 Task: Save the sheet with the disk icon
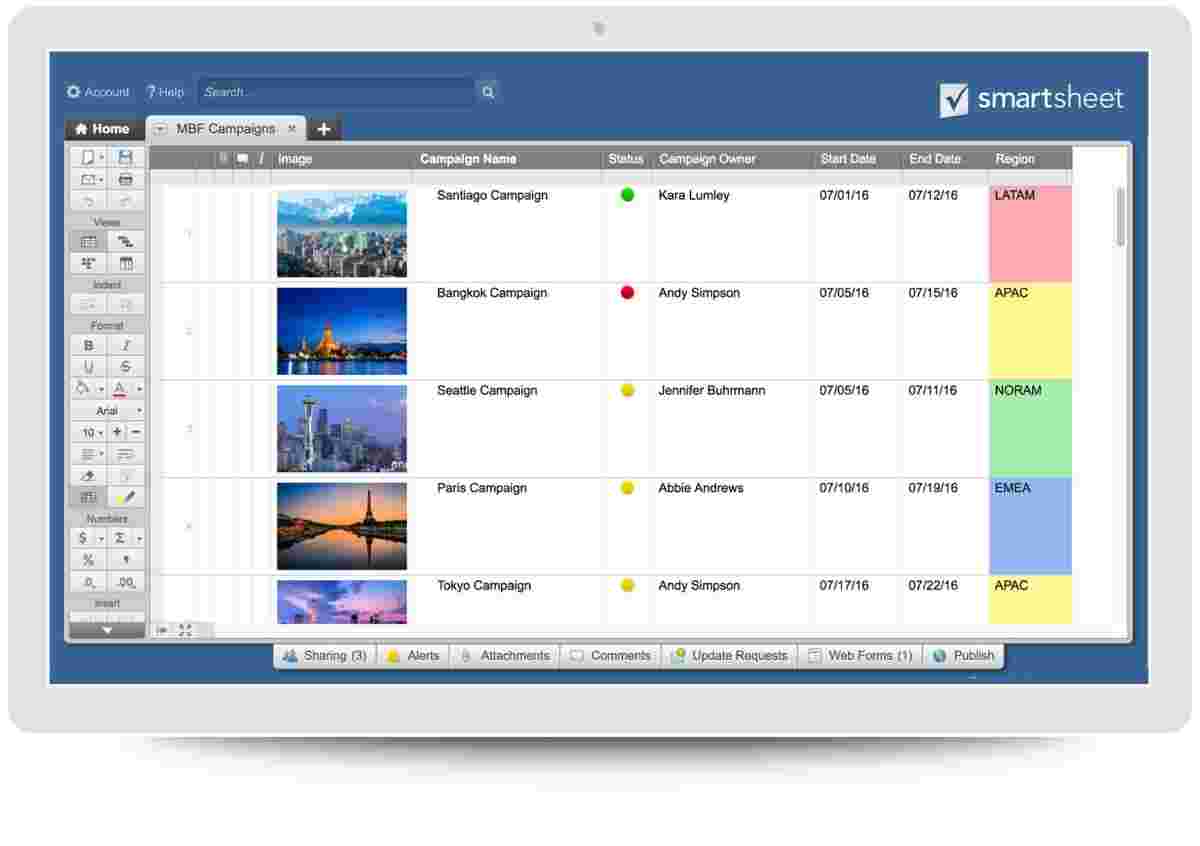[125, 157]
